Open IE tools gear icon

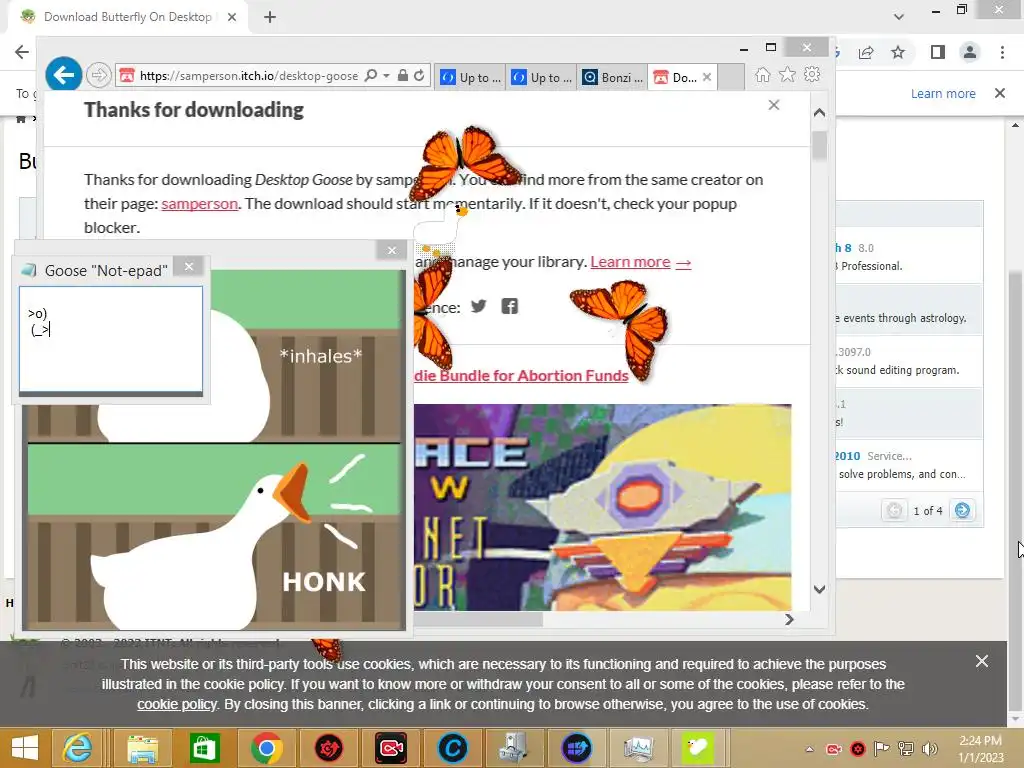point(812,74)
